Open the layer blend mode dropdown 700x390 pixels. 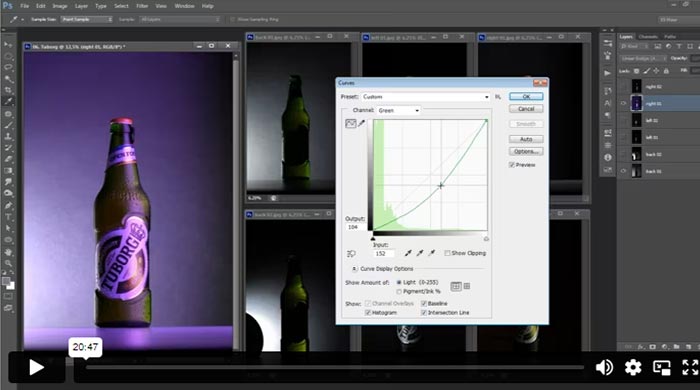643,58
